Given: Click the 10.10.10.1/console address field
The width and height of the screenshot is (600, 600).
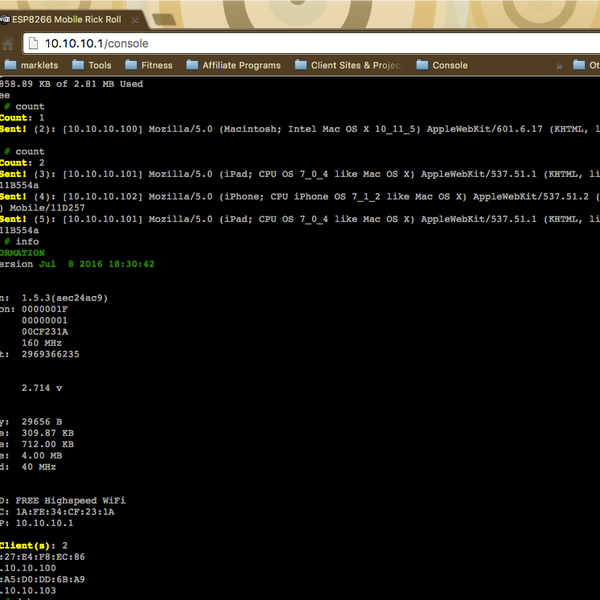Looking at the screenshot, I should click(x=300, y=43).
